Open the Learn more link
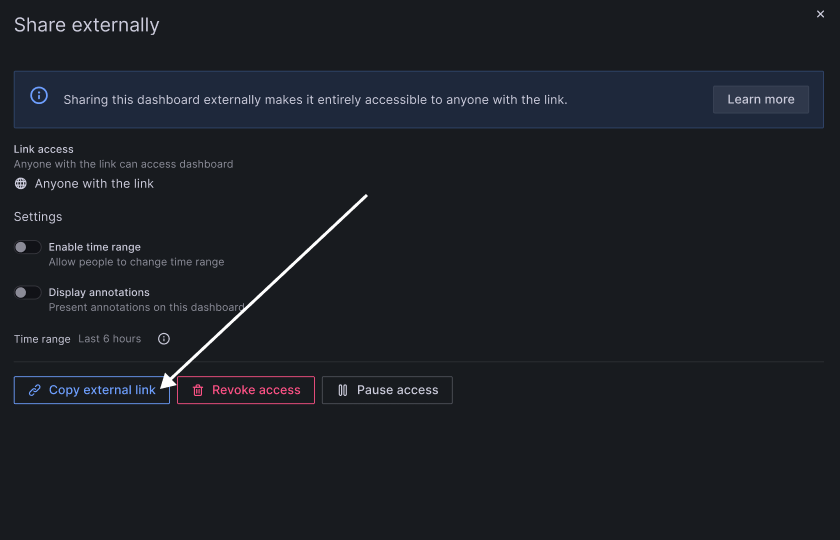This screenshot has height=540, width=840. point(760,99)
